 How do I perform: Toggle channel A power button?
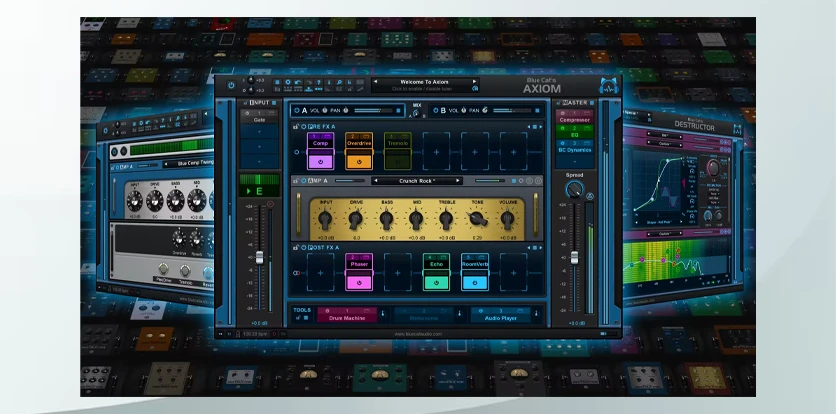(x=296, y=110)
